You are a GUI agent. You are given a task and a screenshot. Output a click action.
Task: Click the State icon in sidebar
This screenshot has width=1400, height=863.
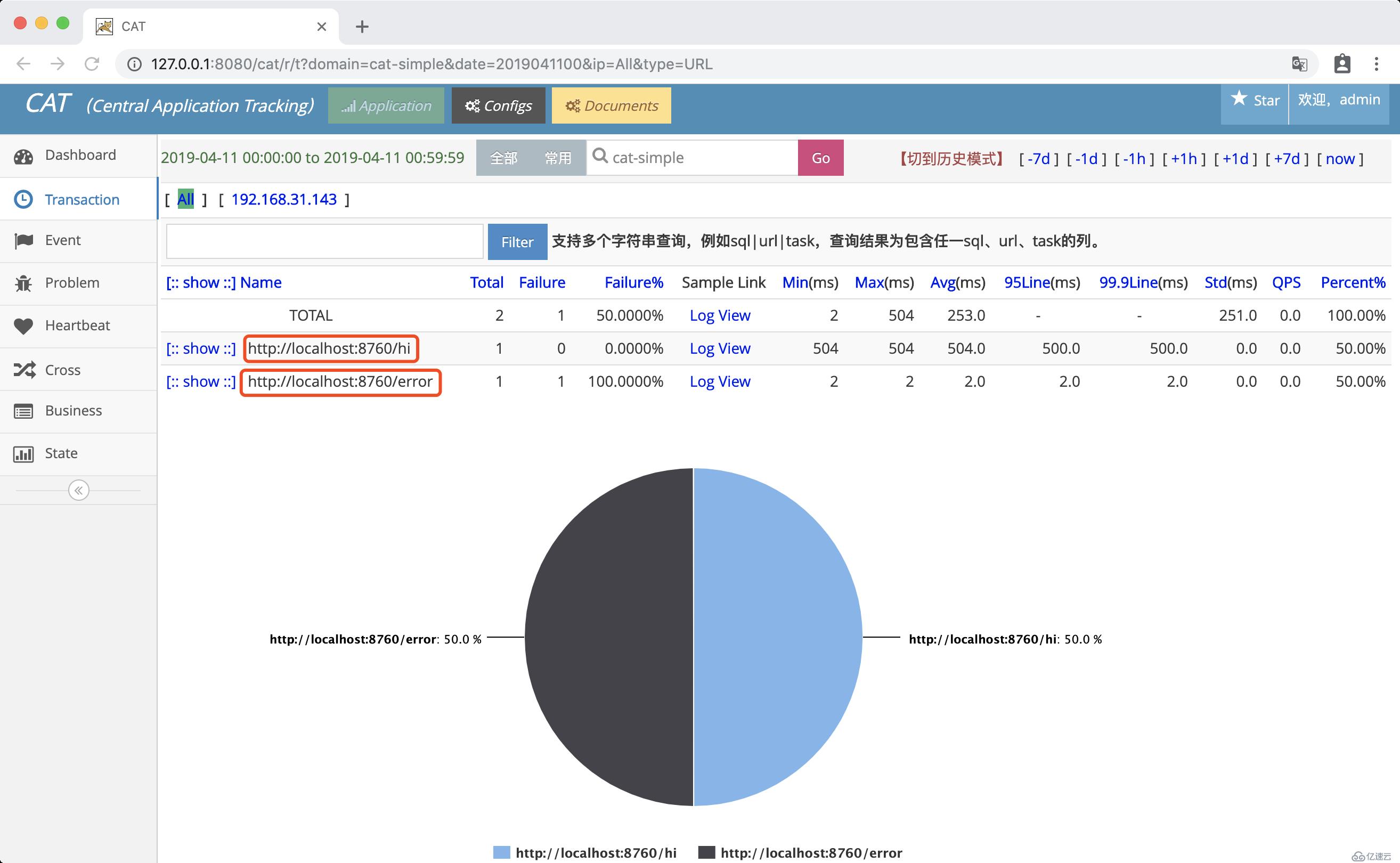24,453
